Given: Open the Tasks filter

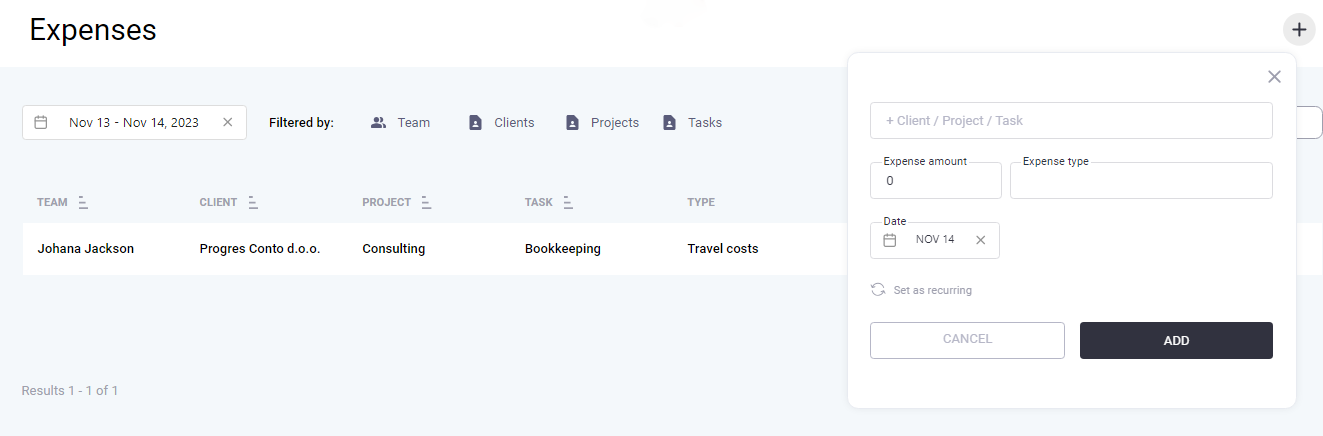Looking at the screenshot, I should coord(692,123).
